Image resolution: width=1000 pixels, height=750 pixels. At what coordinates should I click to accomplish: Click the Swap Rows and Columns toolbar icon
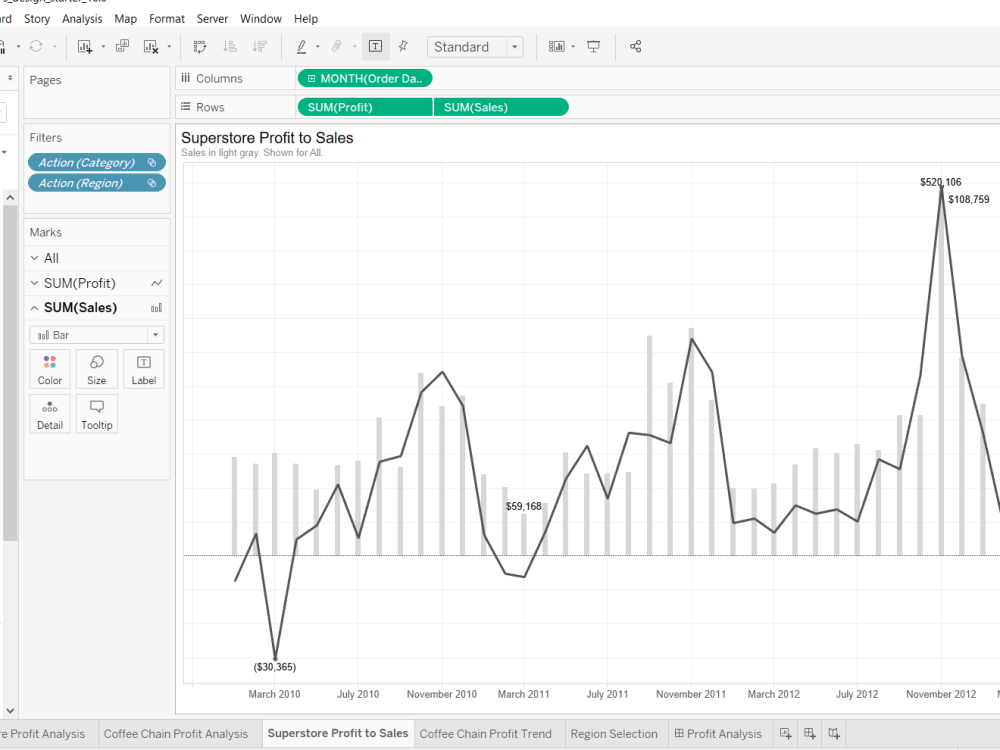tap(199, 46)
